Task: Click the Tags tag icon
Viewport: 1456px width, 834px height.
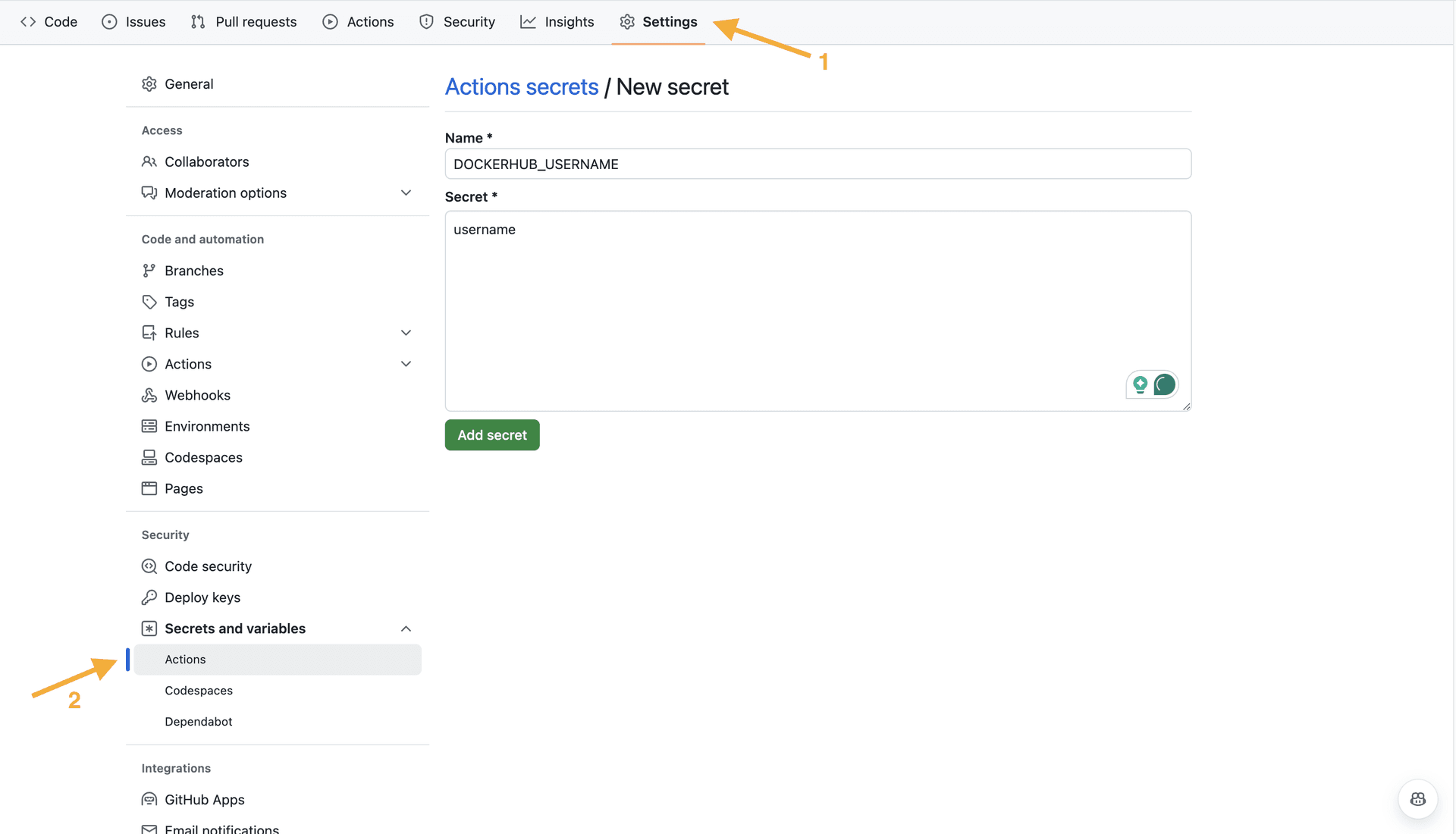Action: (x=149, y=302)
